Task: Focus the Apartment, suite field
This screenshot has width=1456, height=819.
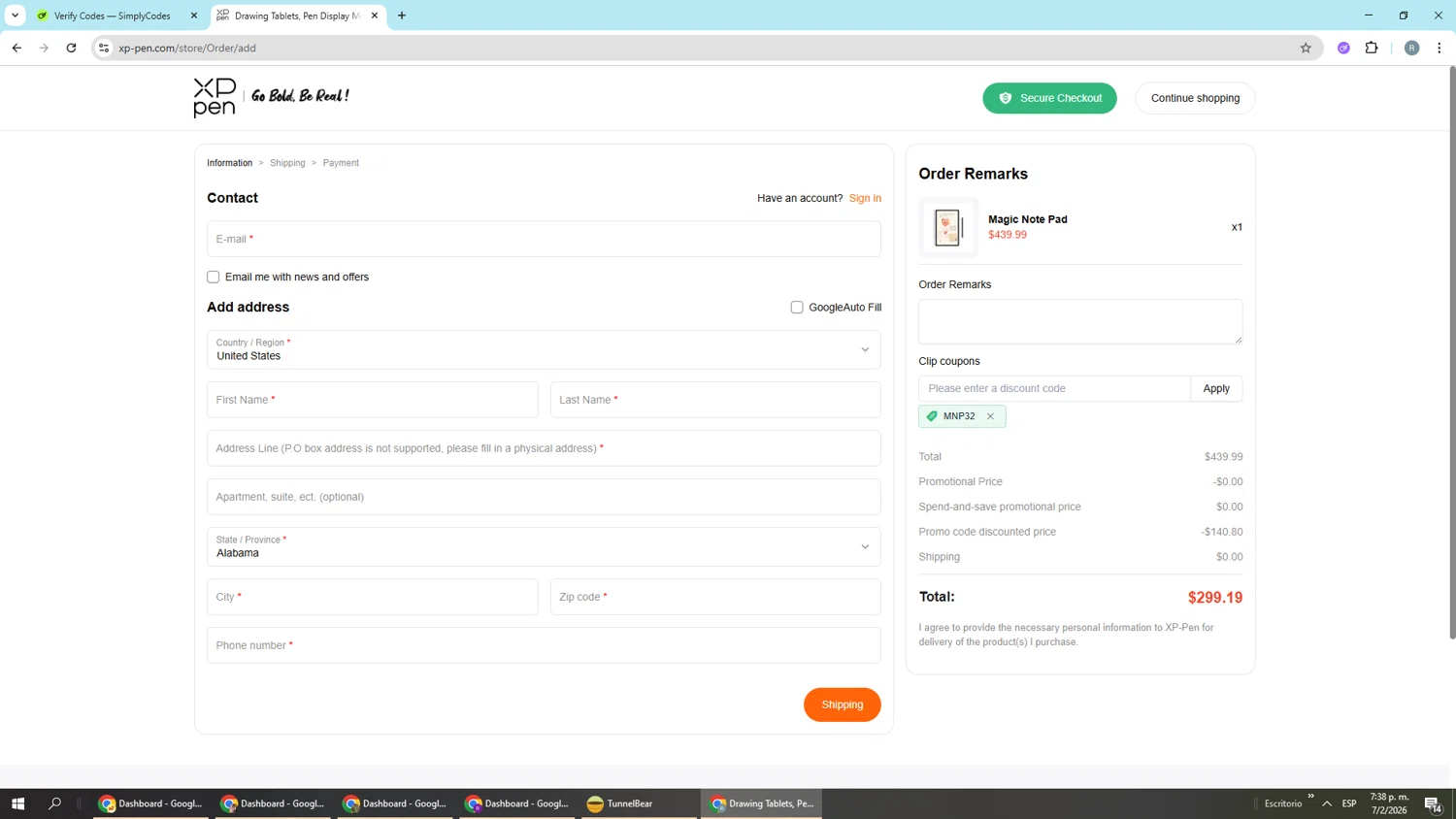Action: 544,497
